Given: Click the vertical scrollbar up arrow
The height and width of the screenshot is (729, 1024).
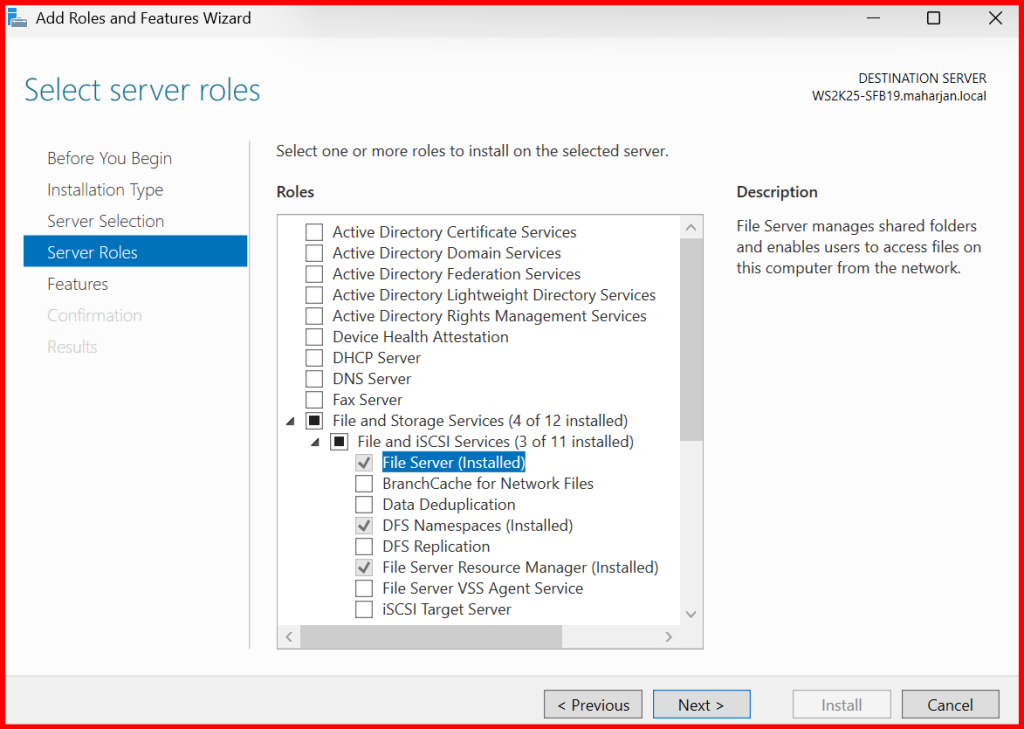Looking at the screenshot, I should [x=691, y=228].
